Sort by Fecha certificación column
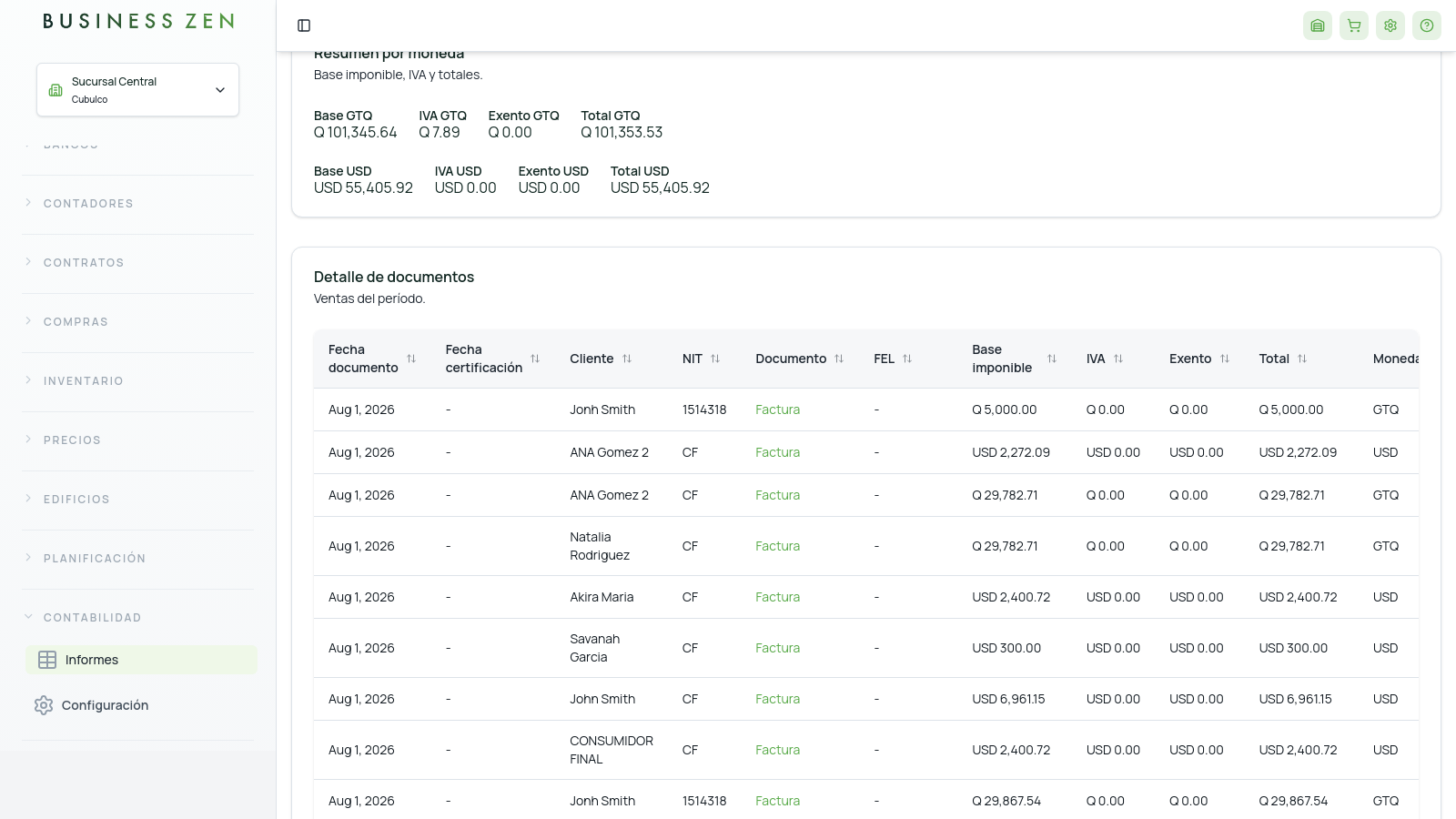Viewport: 1456px width, 819px height. click(x=535, y=359)
